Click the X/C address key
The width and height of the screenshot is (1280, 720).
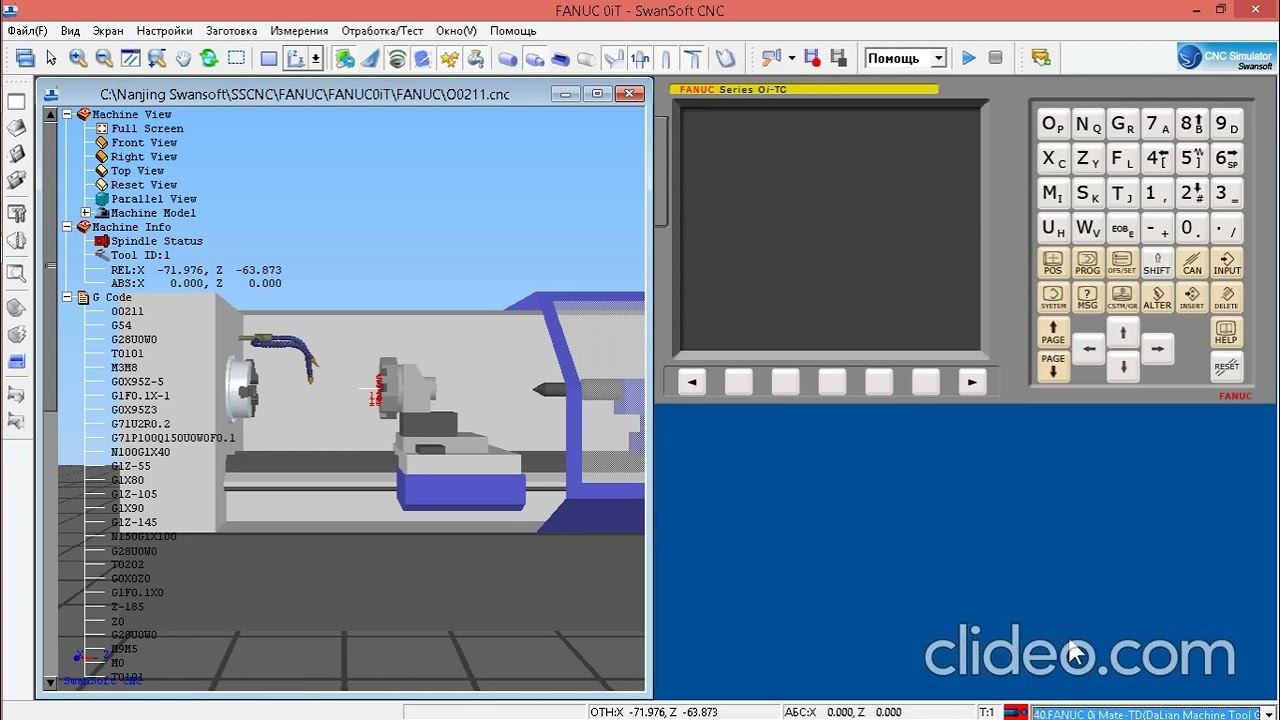point(1053,160)
